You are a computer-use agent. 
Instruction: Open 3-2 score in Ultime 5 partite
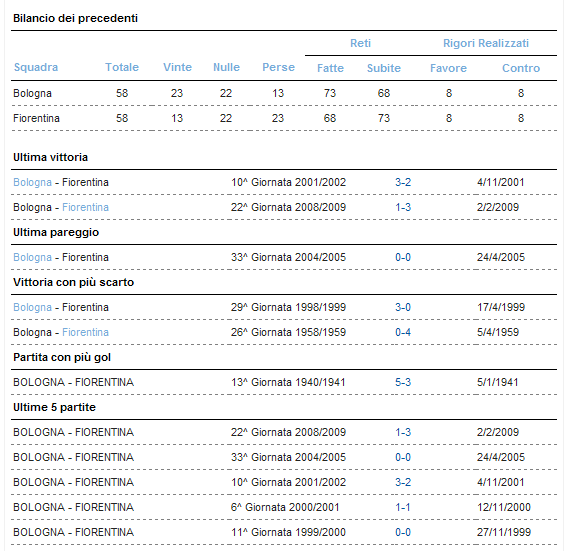pos(403,482)
